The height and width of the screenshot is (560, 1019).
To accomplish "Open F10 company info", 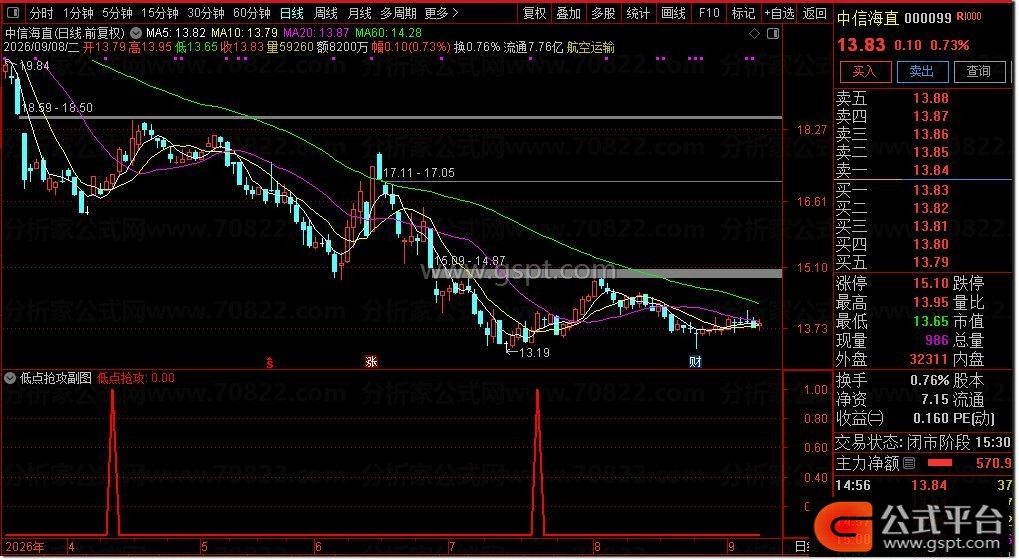I will click(709, 12).
